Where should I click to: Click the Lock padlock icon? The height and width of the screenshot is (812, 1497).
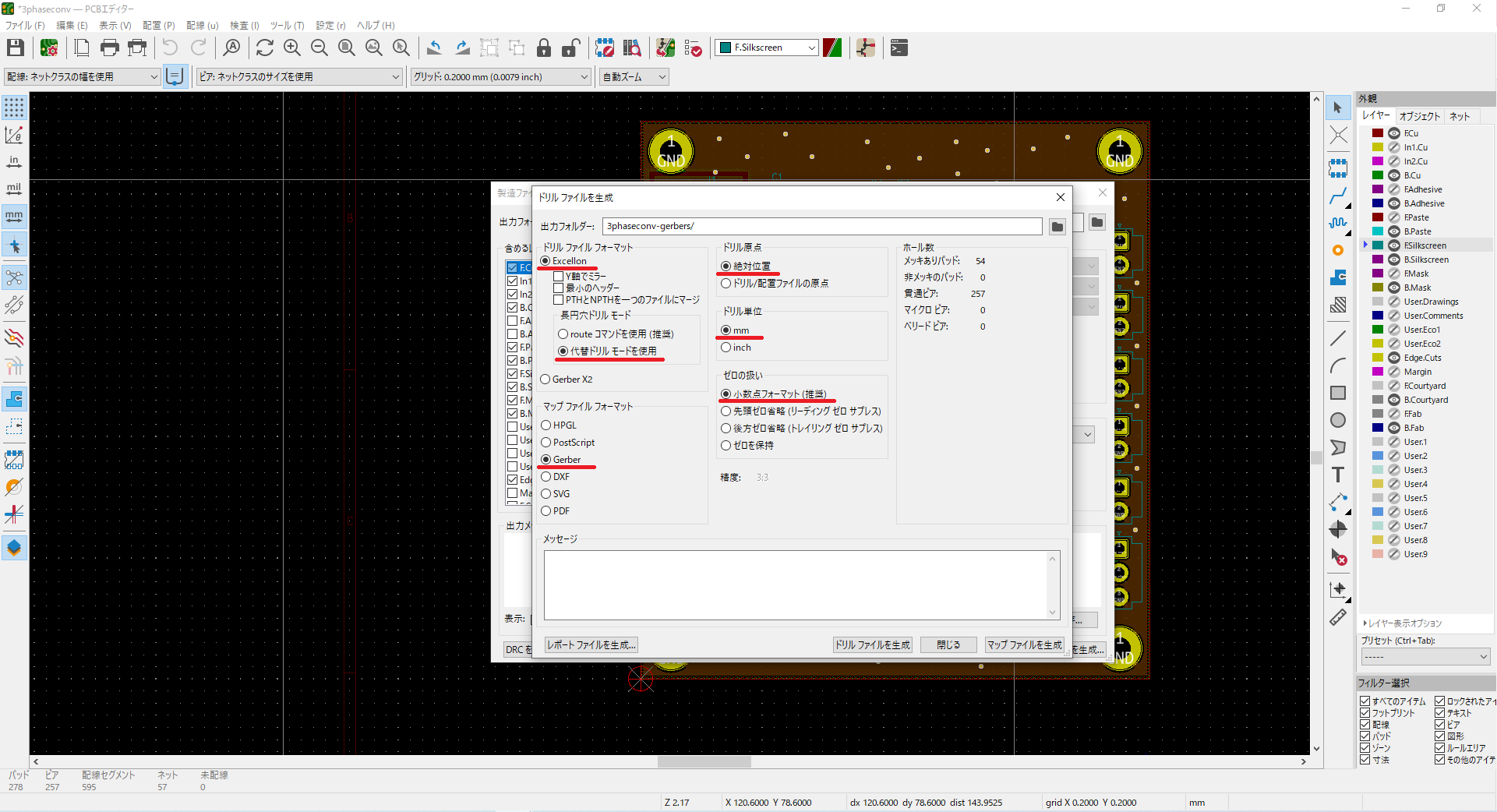(x=544, y=48)
